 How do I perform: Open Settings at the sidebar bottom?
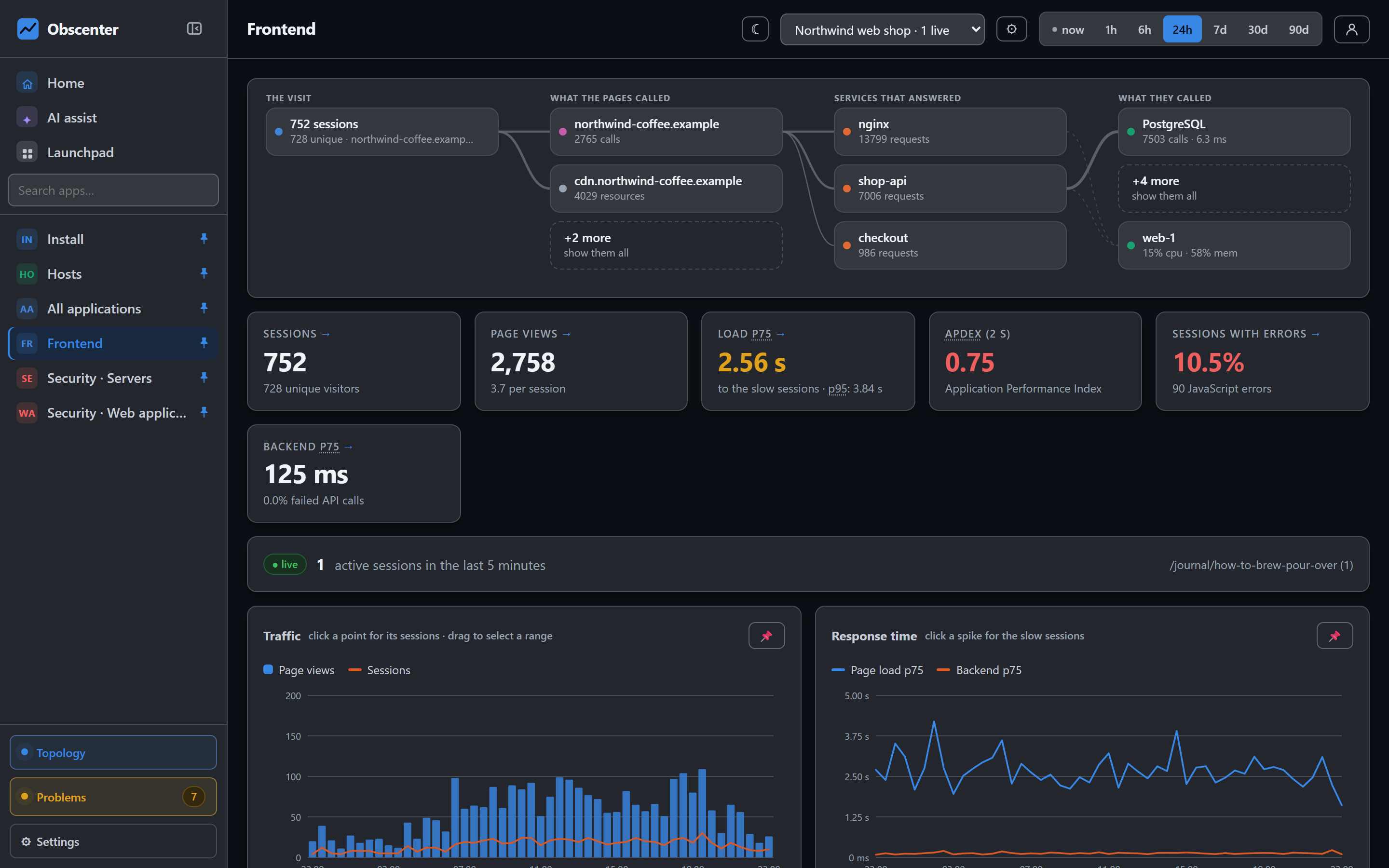pos(114,841)
